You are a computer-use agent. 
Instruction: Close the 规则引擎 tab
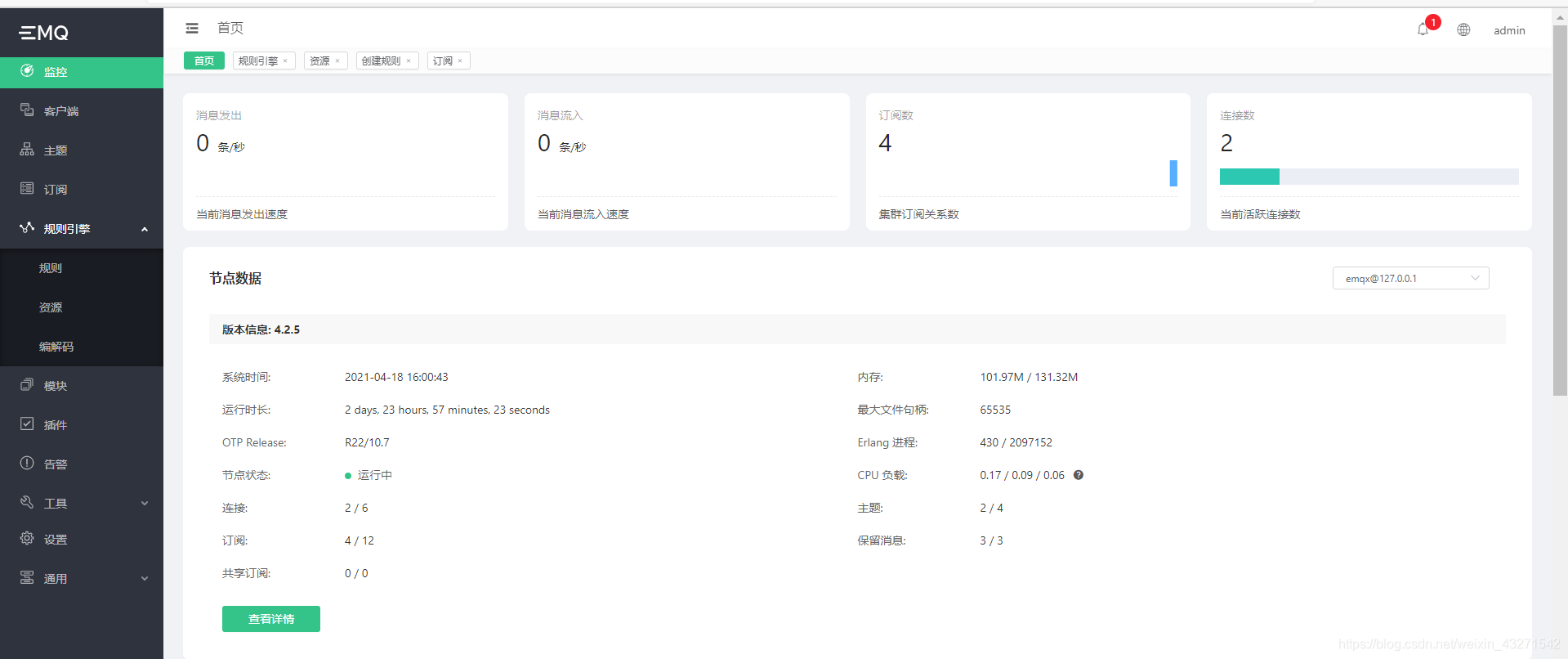285,61
